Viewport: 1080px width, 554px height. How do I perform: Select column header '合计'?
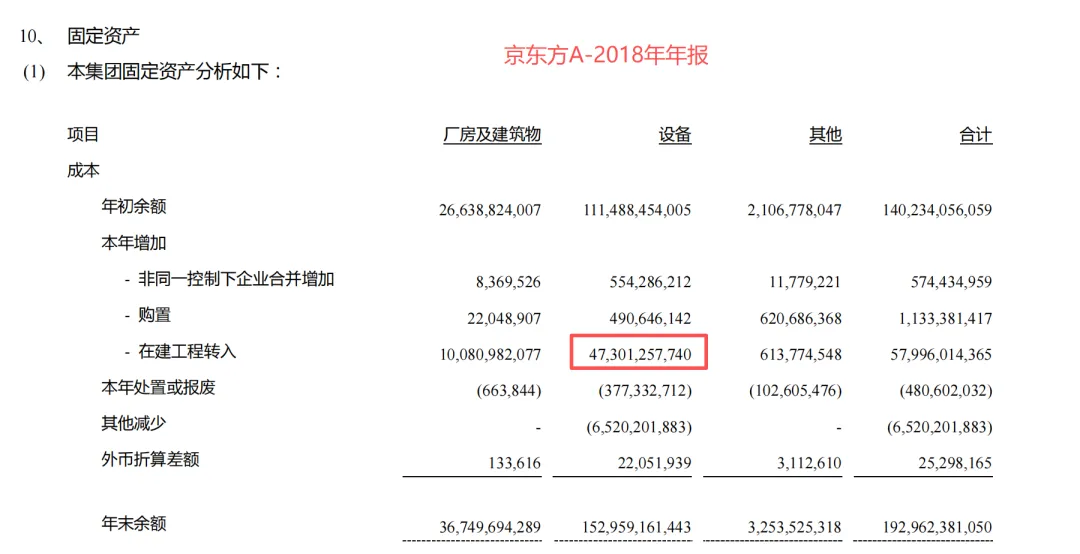tap(975, 134)
